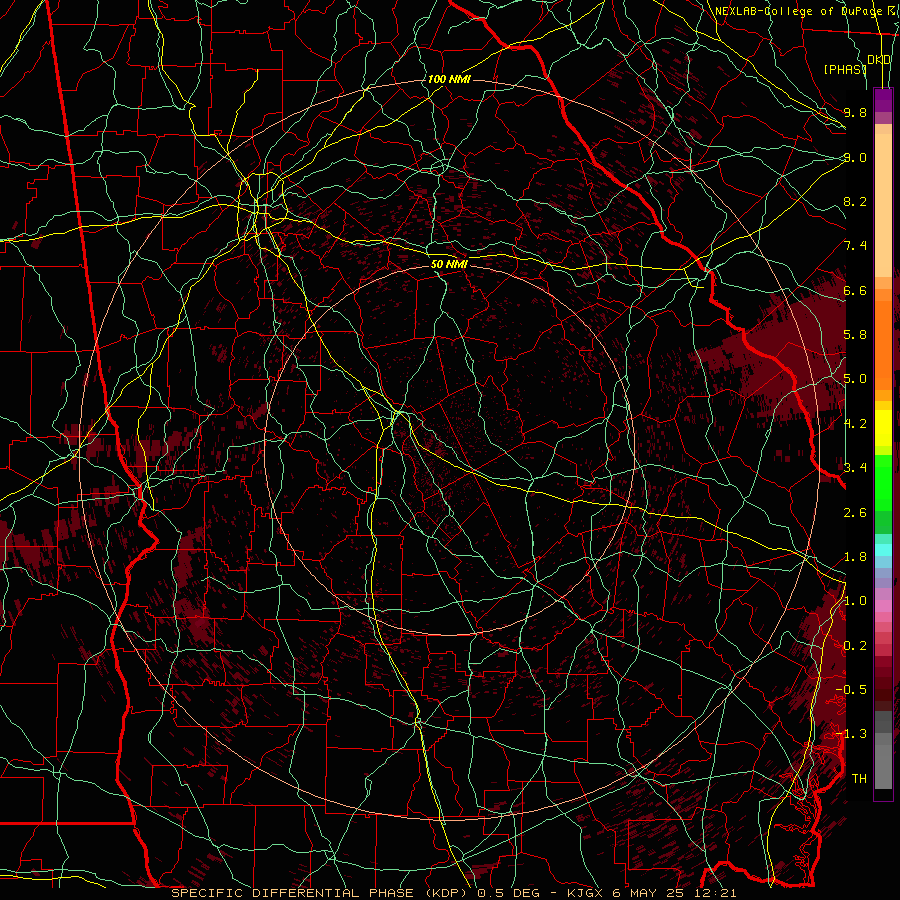
Task: Select the 5.8 scale label
Action: (855, 335)
